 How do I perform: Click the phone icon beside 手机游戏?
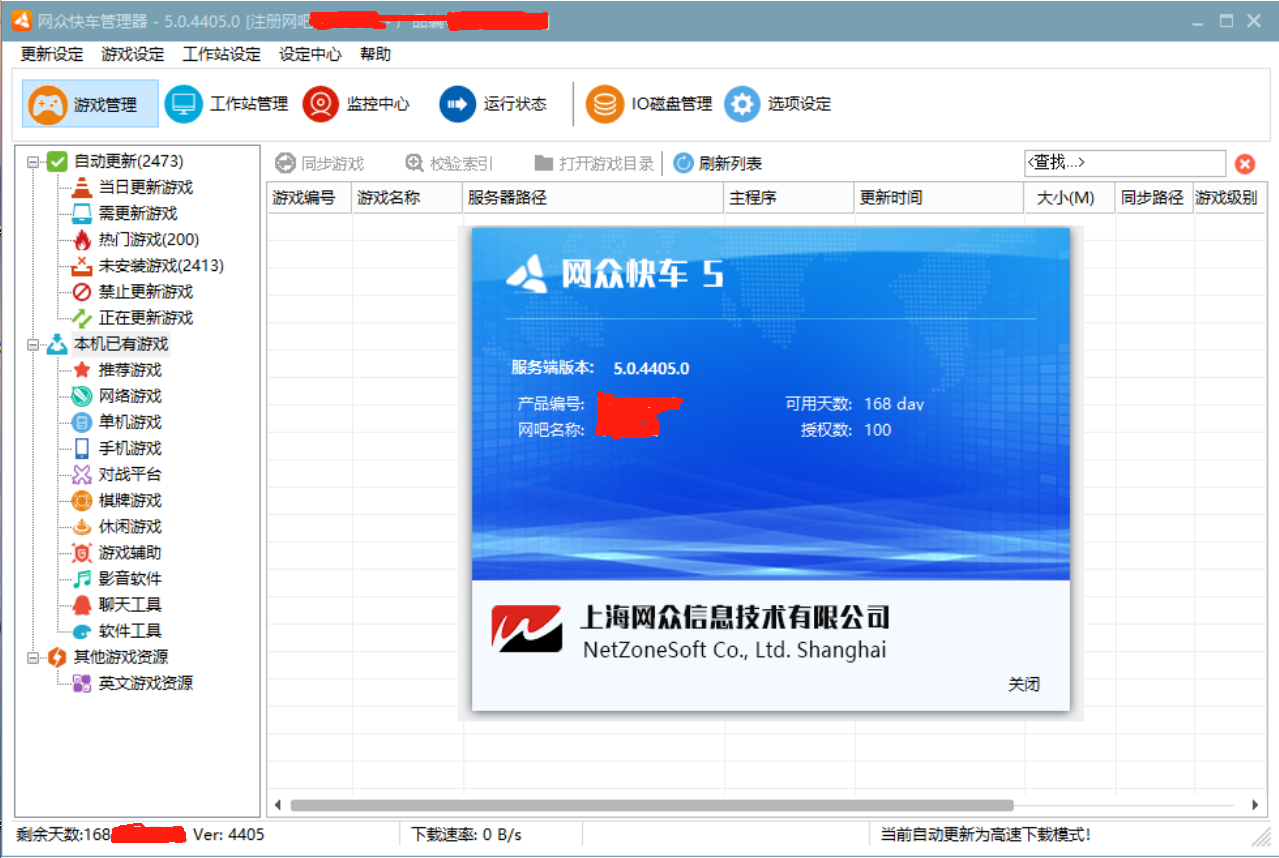(82, 448)
